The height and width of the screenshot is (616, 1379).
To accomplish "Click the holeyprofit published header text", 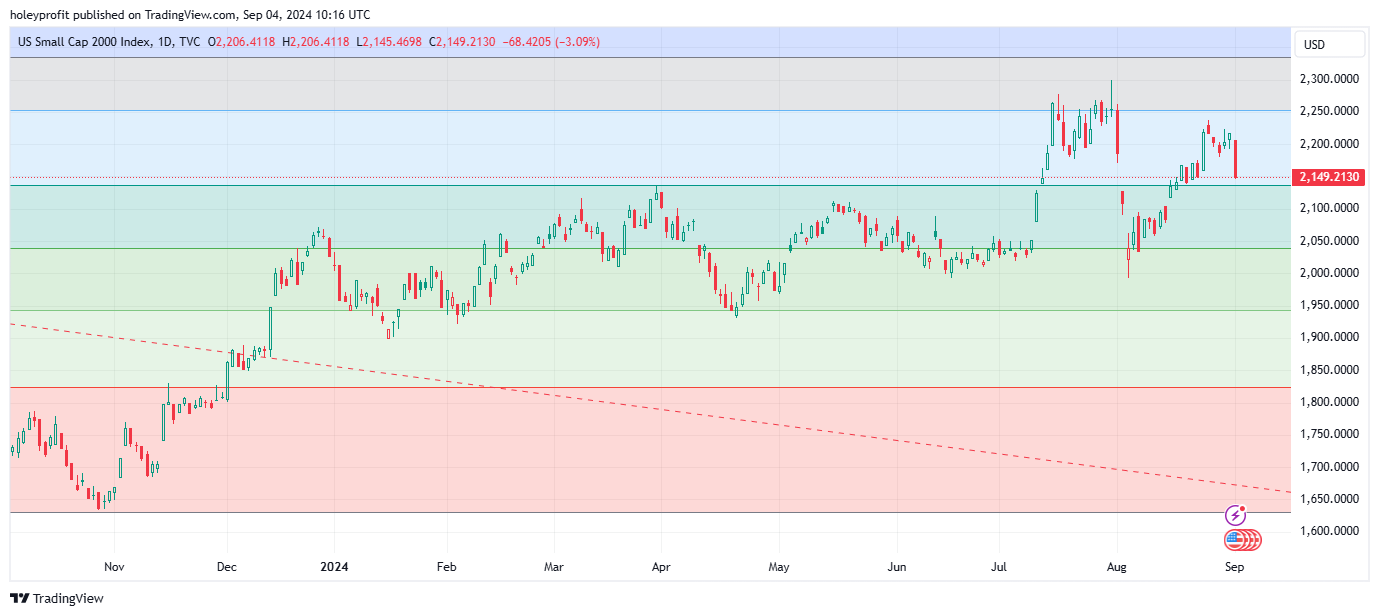I will pyautogui.click(x=190, y=14).
